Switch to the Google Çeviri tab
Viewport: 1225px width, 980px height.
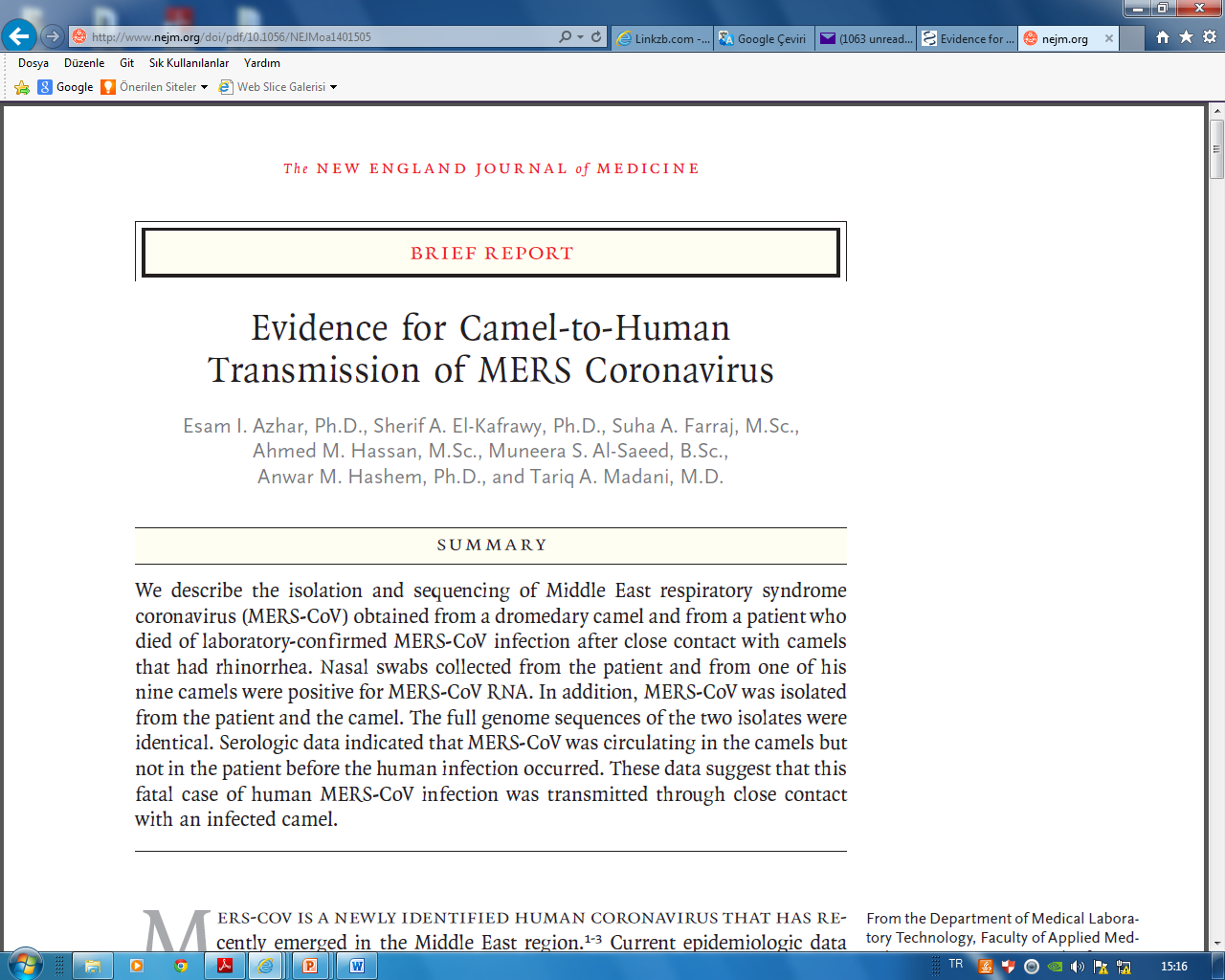click(764, 38)
